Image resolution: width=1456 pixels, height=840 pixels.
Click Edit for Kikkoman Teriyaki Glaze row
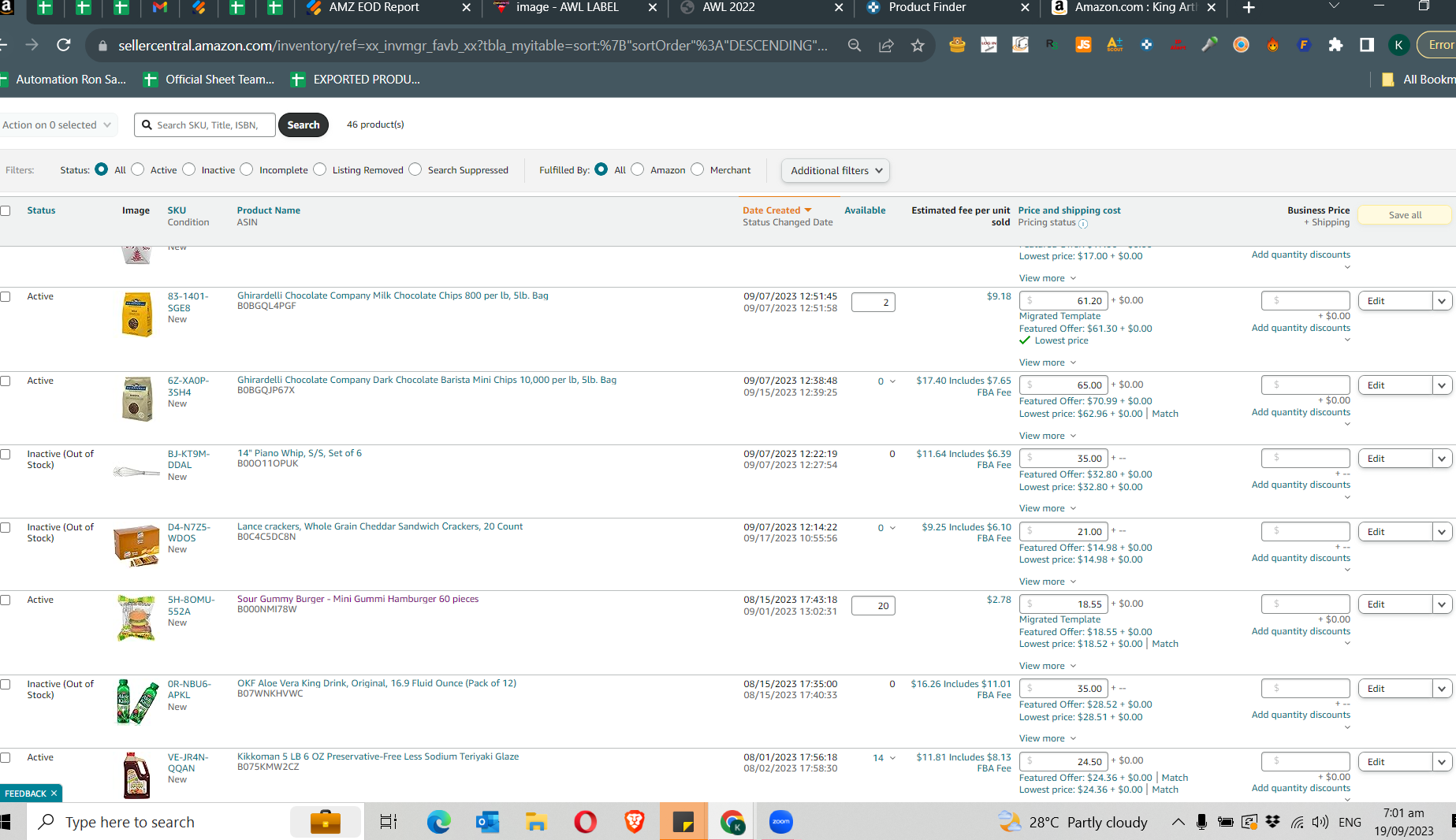click(x=1395, y=762)
